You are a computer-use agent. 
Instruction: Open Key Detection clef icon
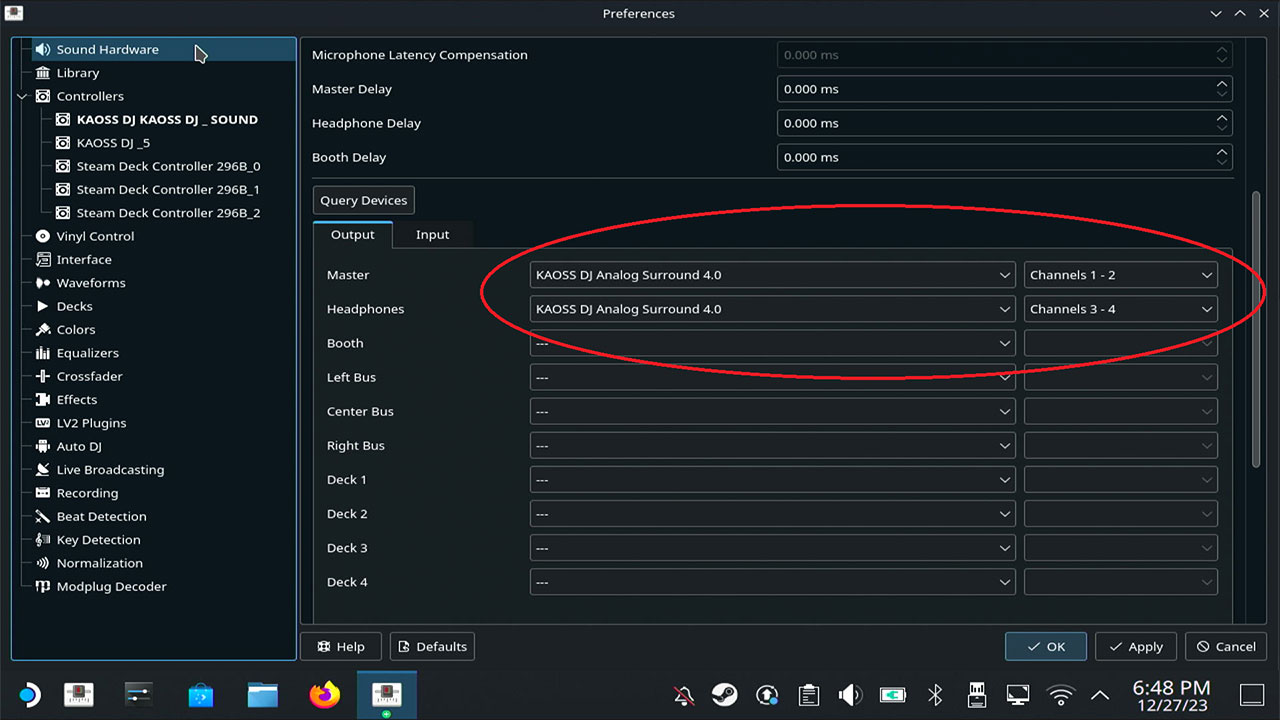(x=42, y=540)
